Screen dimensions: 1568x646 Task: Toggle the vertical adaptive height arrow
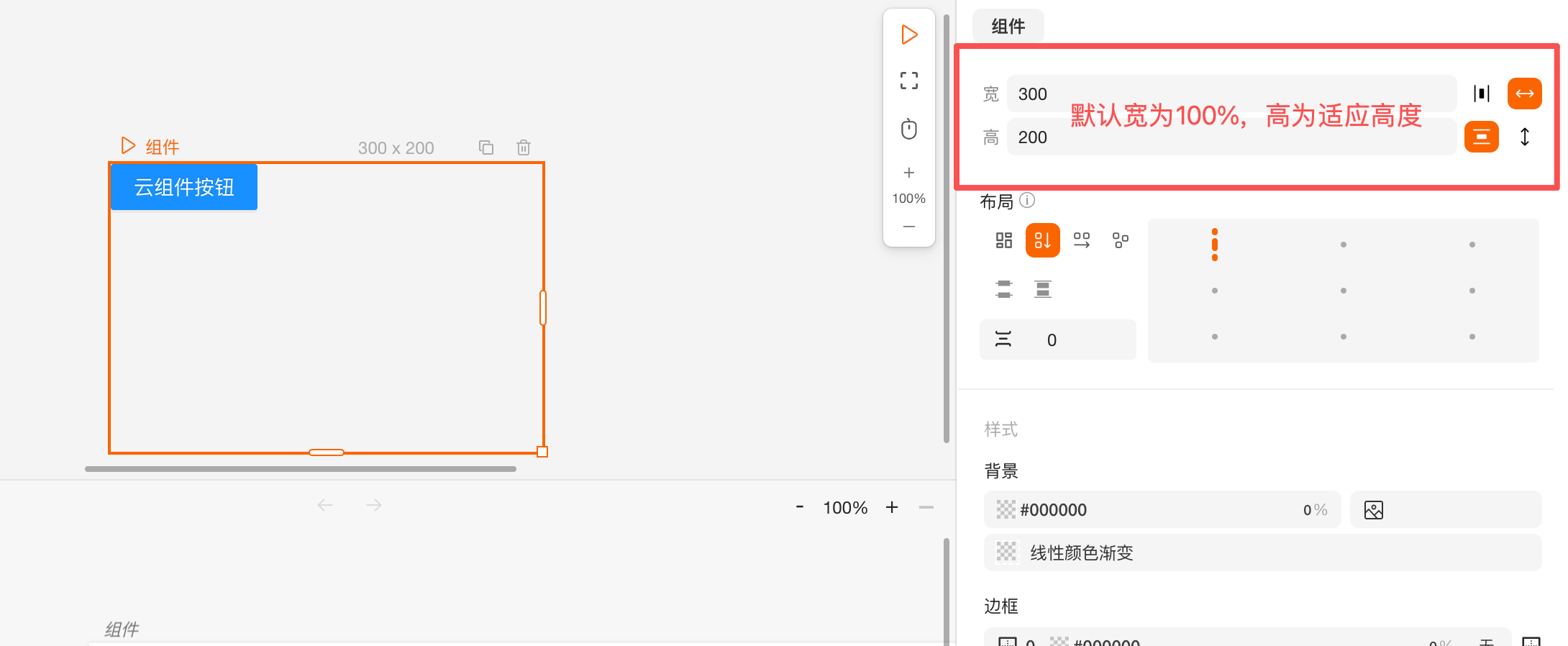[1524, 137]
